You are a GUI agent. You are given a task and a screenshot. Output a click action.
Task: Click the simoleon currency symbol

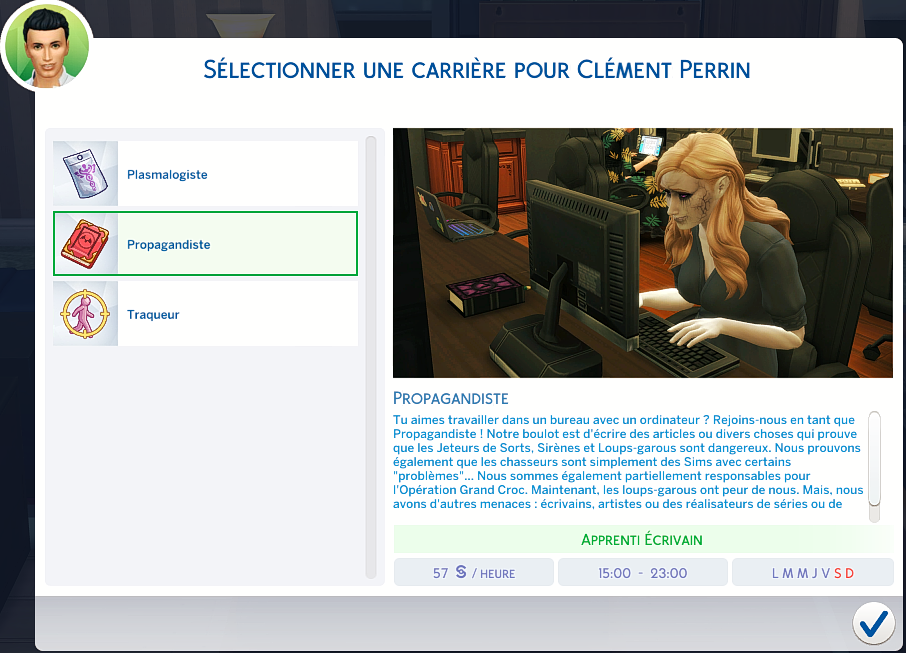461,572
